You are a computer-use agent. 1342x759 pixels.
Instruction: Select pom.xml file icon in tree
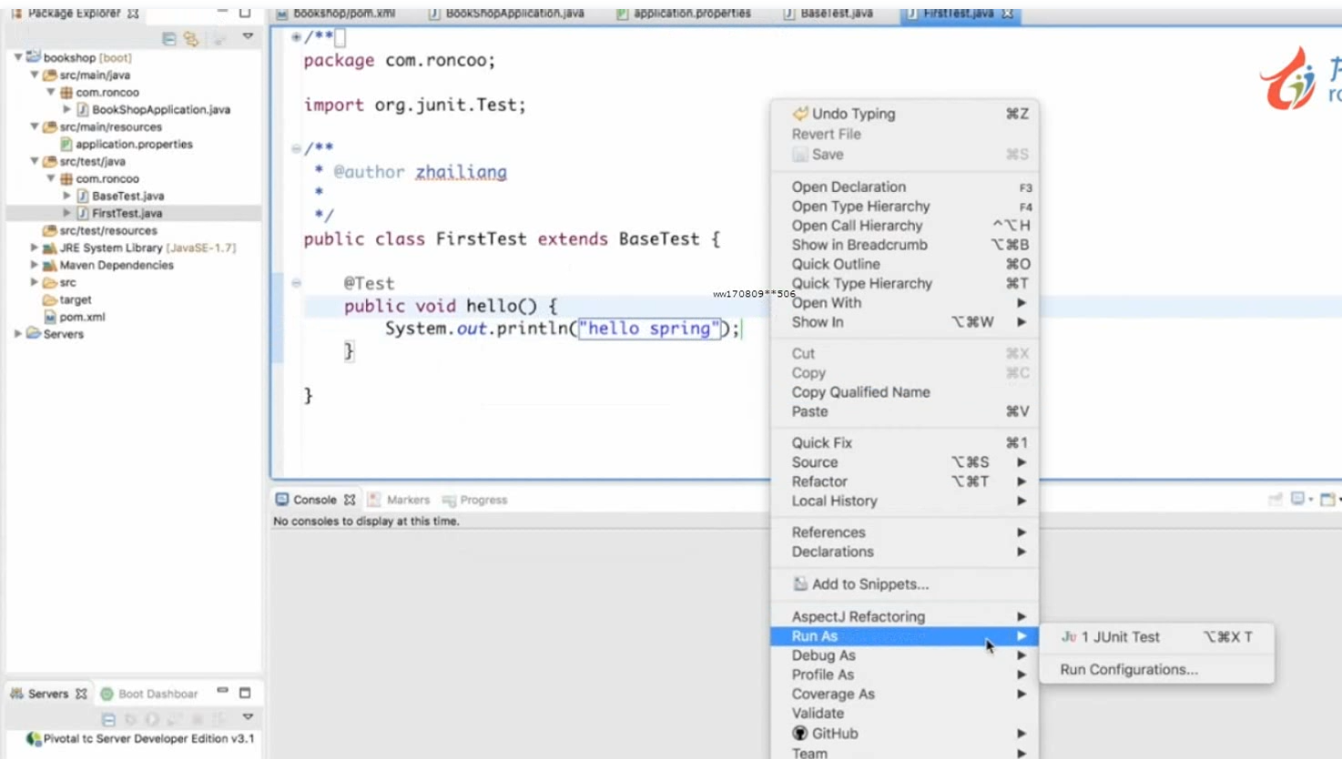[x=49, y=317]
